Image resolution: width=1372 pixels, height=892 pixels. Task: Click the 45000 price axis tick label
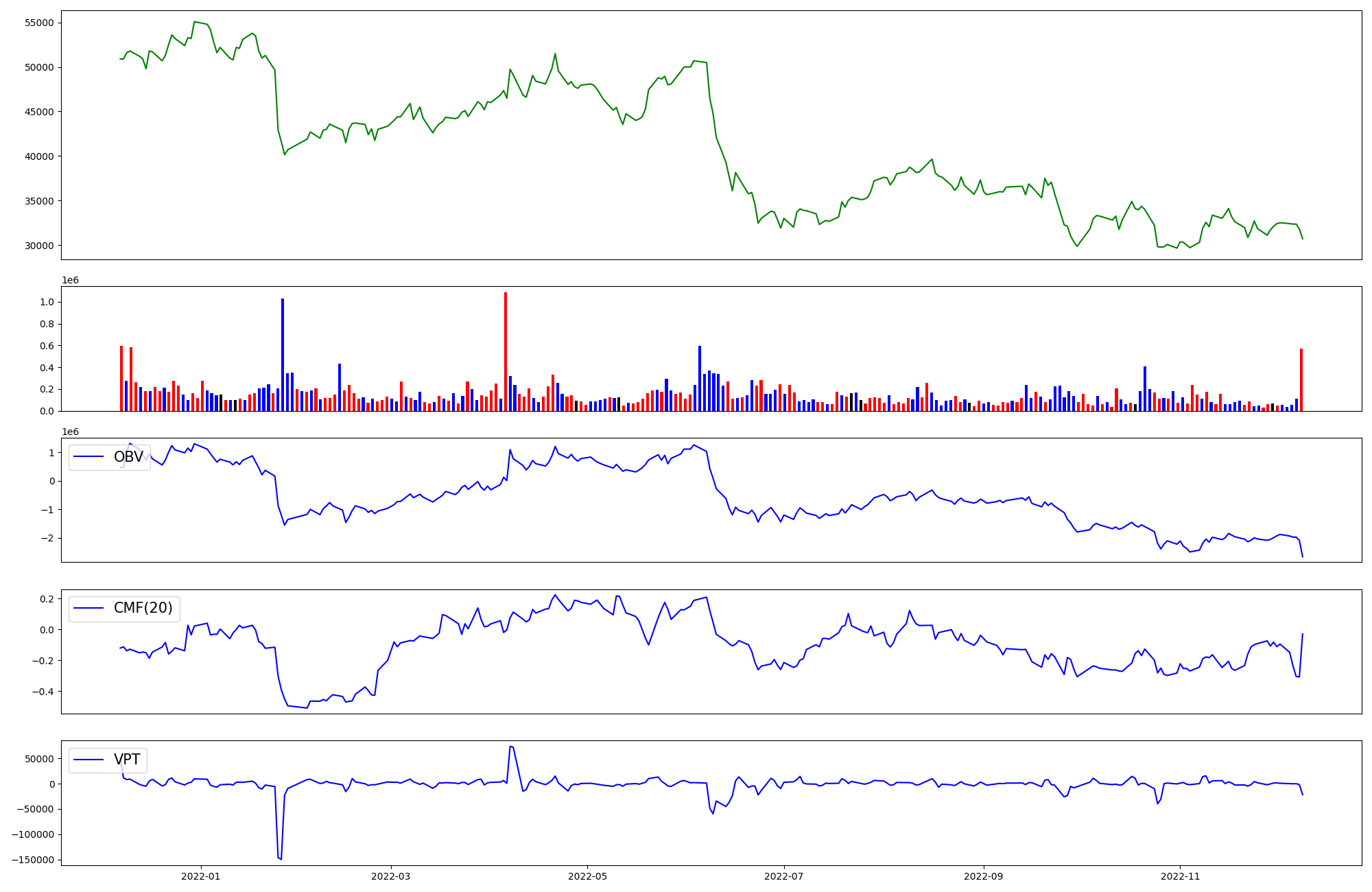coord(39,112)
